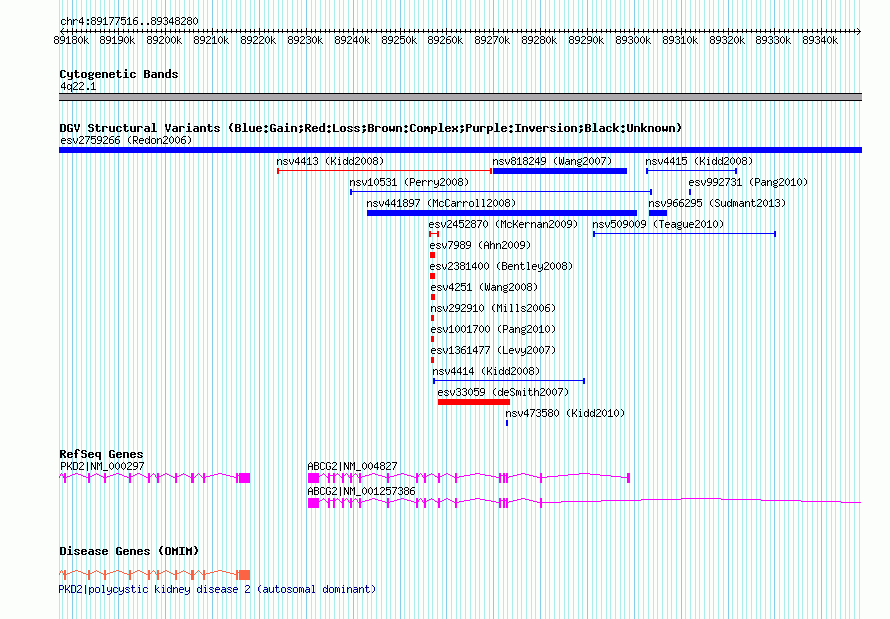
Task: Select the orange PKD2 OMIM gene glyph
Action: [x=154, y=575]
